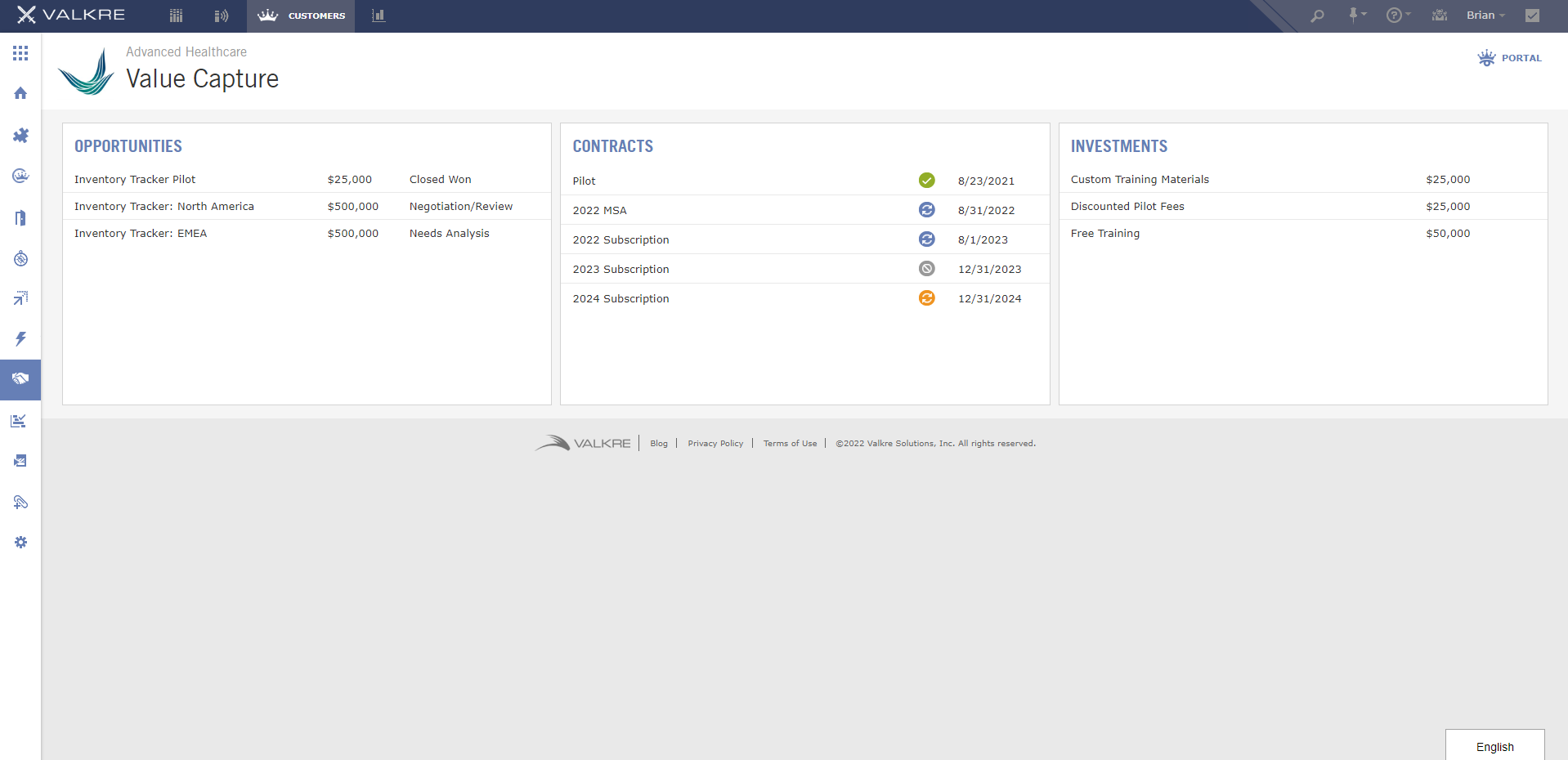Click the Opportunities panel heading
Screen dimensions: 1568x760
pyautogui.click(x=128, y=146)
